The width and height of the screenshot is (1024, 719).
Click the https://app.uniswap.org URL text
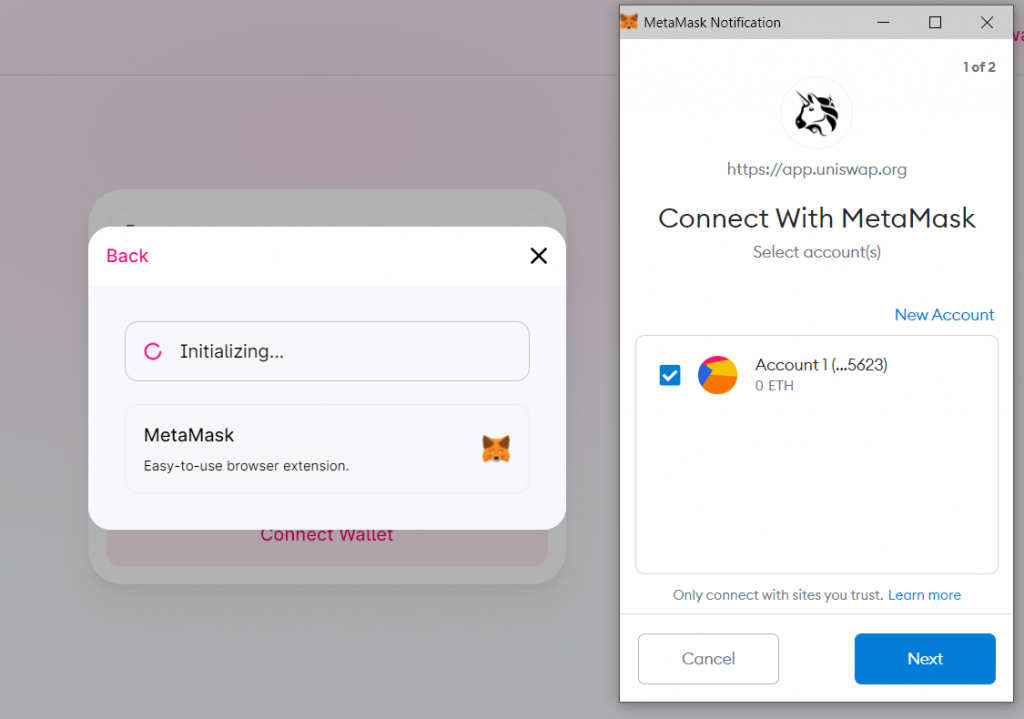[x=816, y=170]
